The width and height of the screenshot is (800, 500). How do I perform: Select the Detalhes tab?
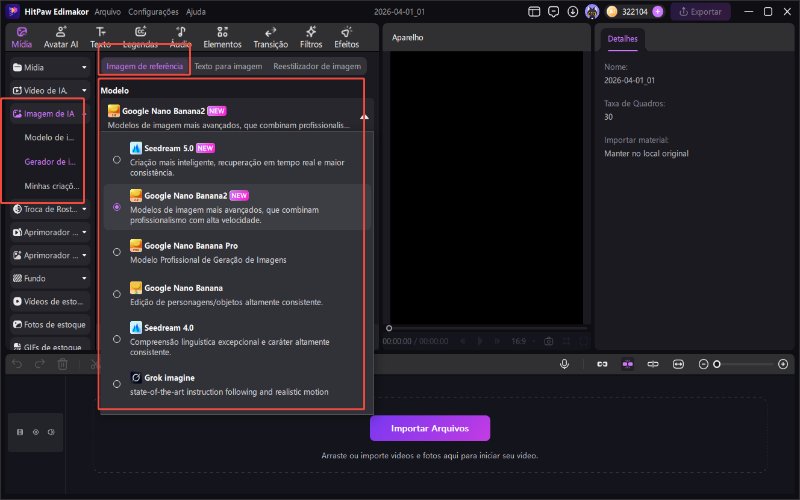622,39
